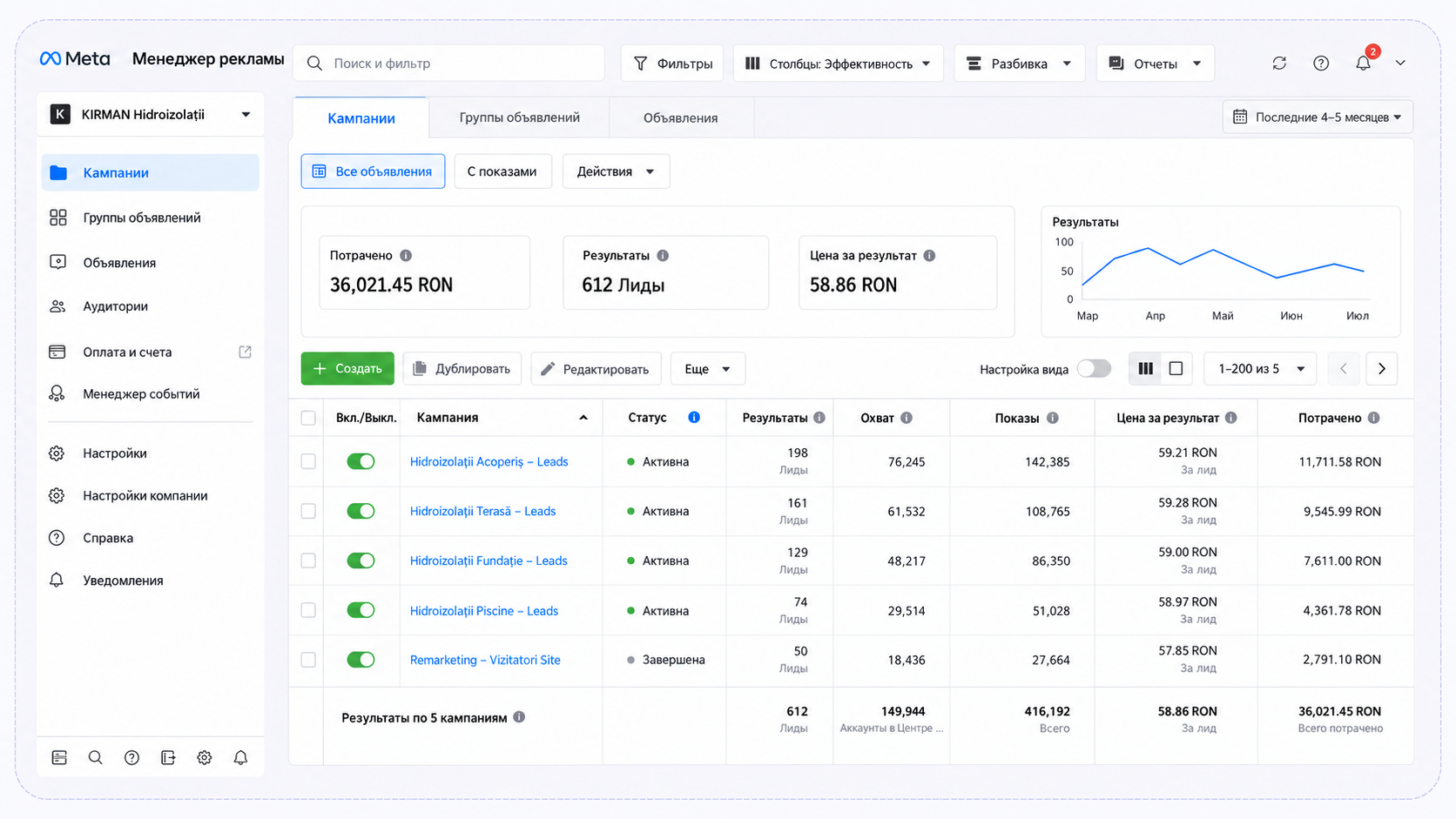Viewport: 1456px width, 819px height.
Task: Check the box for Hidroizolații Acoperiș row
Action: point(308,461)
